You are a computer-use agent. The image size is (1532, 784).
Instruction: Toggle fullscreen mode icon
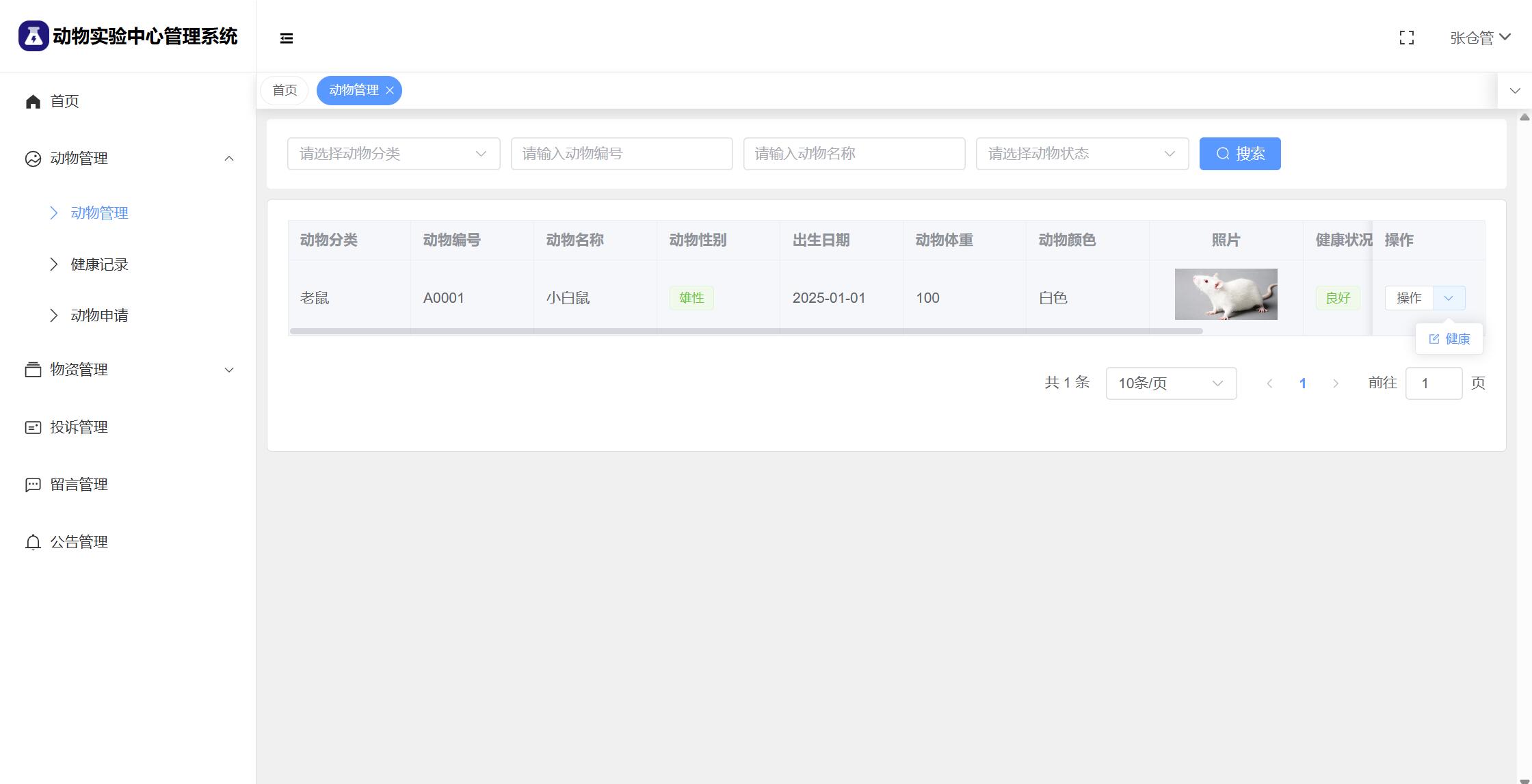[x=1406, y=38]
